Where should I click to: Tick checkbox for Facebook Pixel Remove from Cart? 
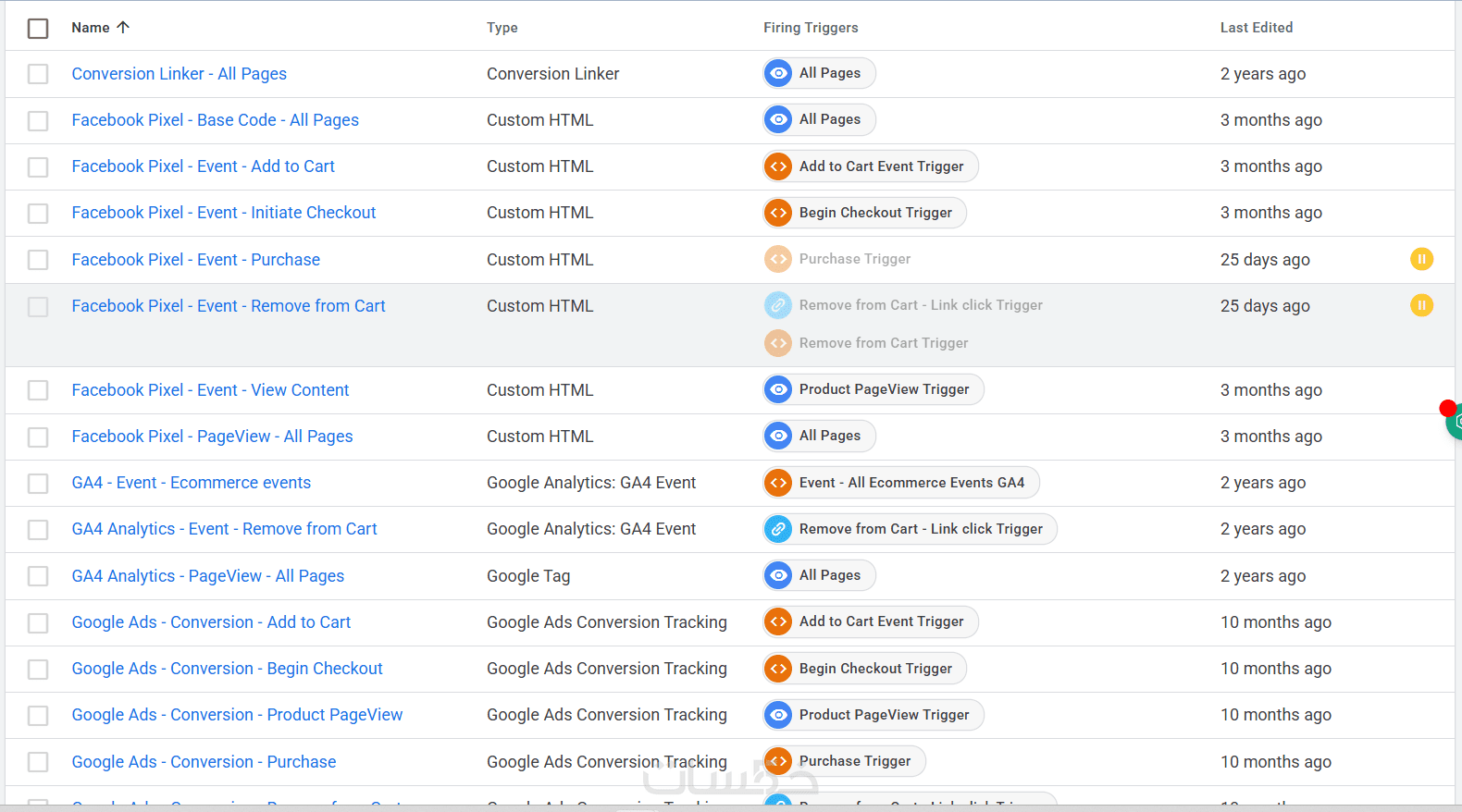38,306
